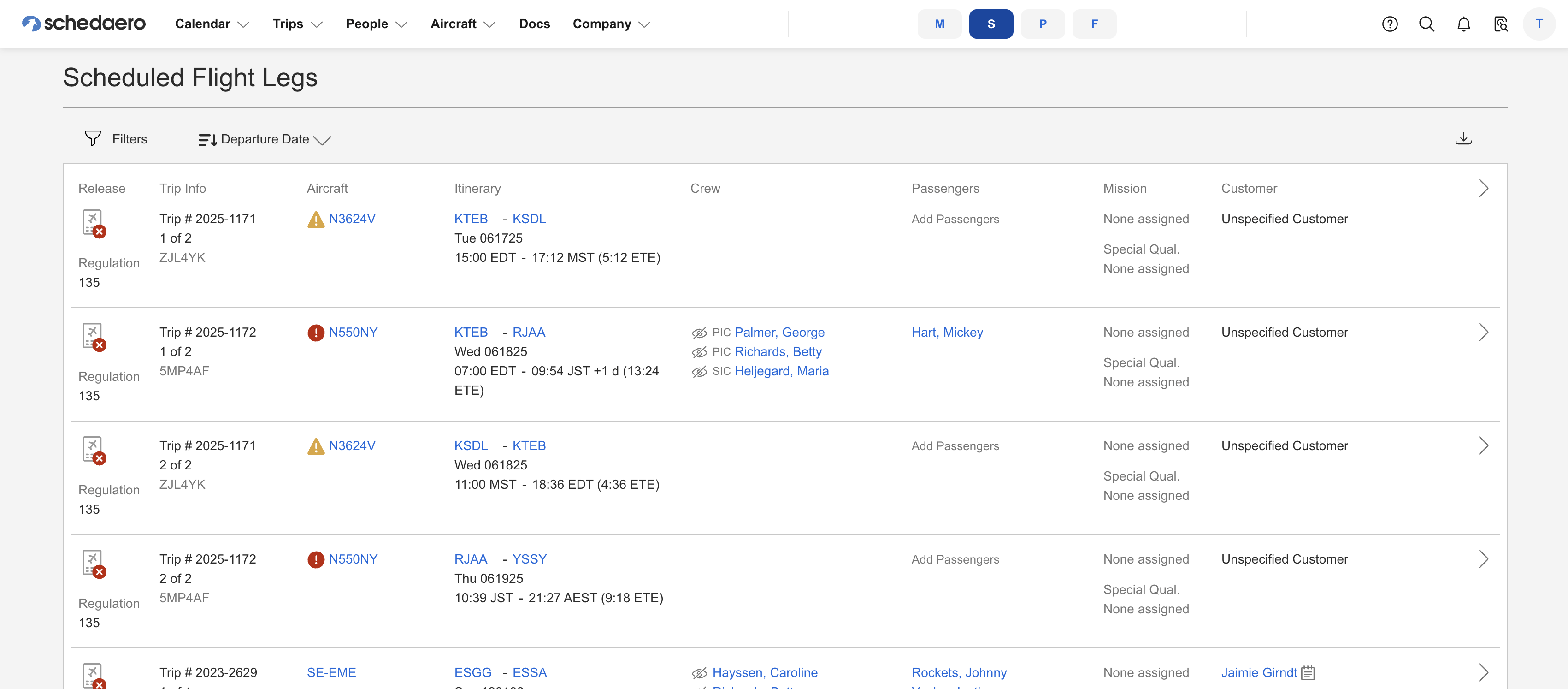Select the S mode toggle button

pos(991,24)
